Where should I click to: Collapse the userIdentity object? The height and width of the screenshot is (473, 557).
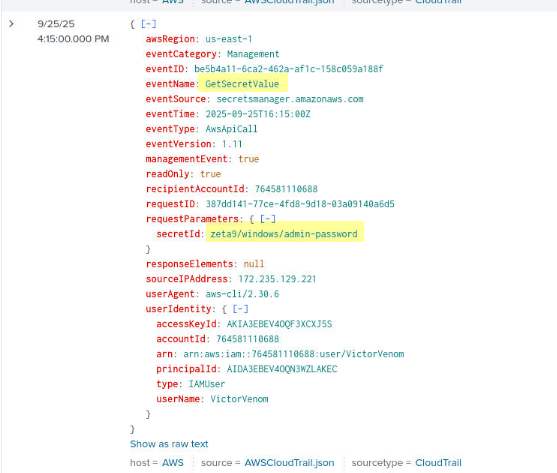point(240,309)
